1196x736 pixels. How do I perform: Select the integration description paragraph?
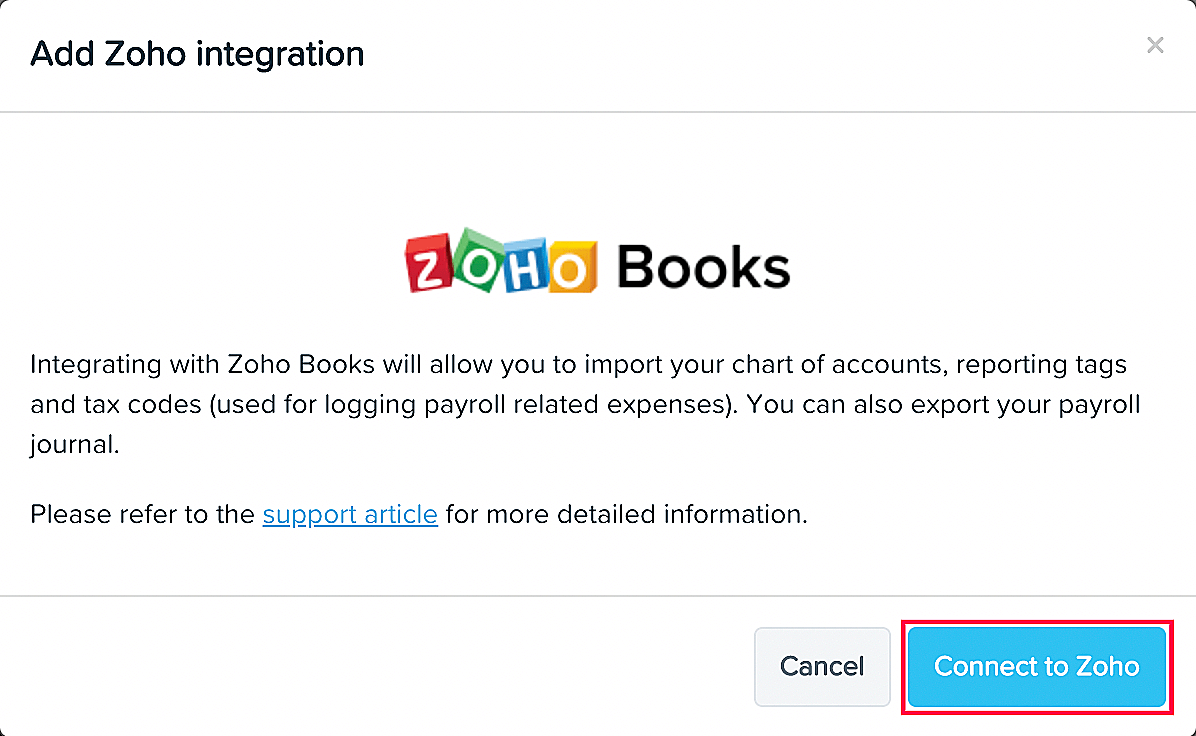click(585, 404)
